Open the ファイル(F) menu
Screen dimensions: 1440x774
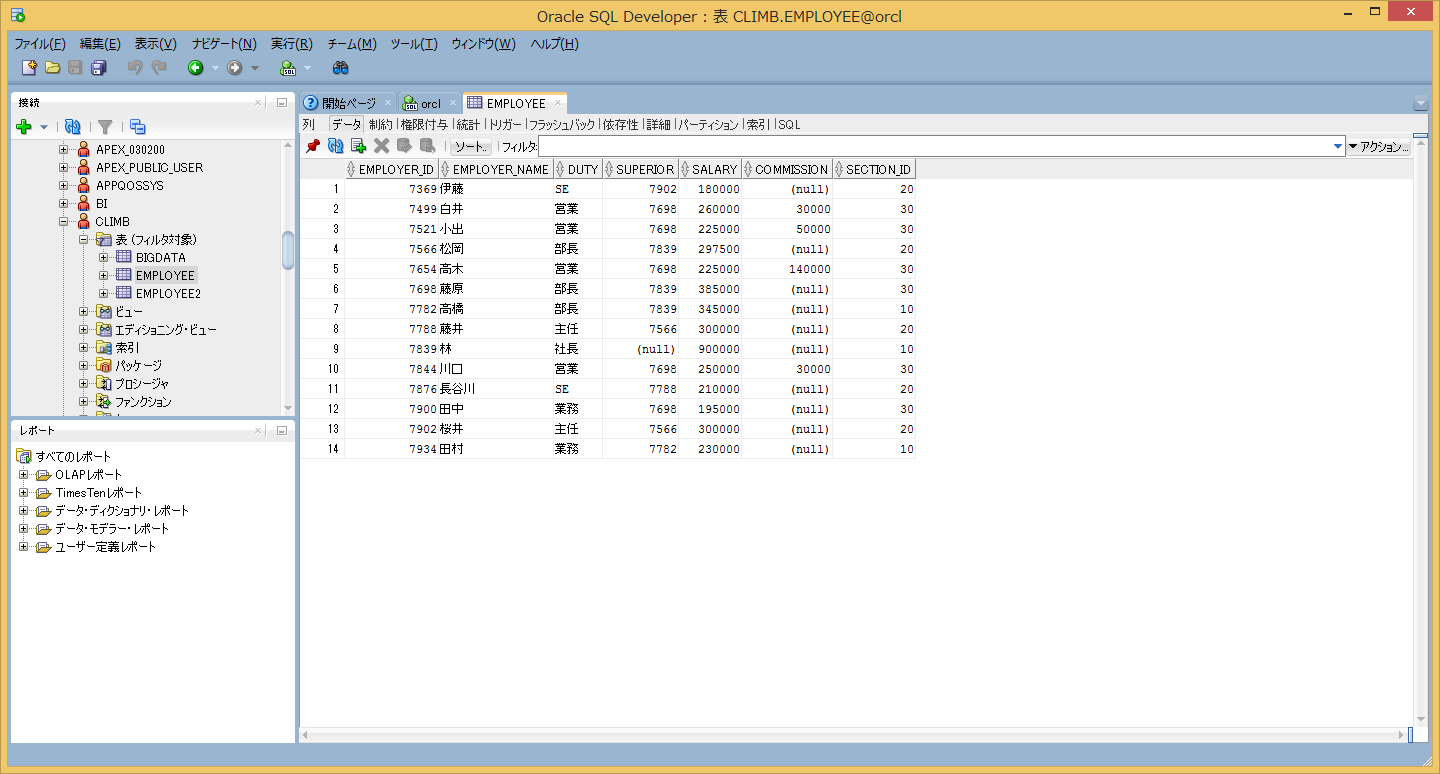40,44
